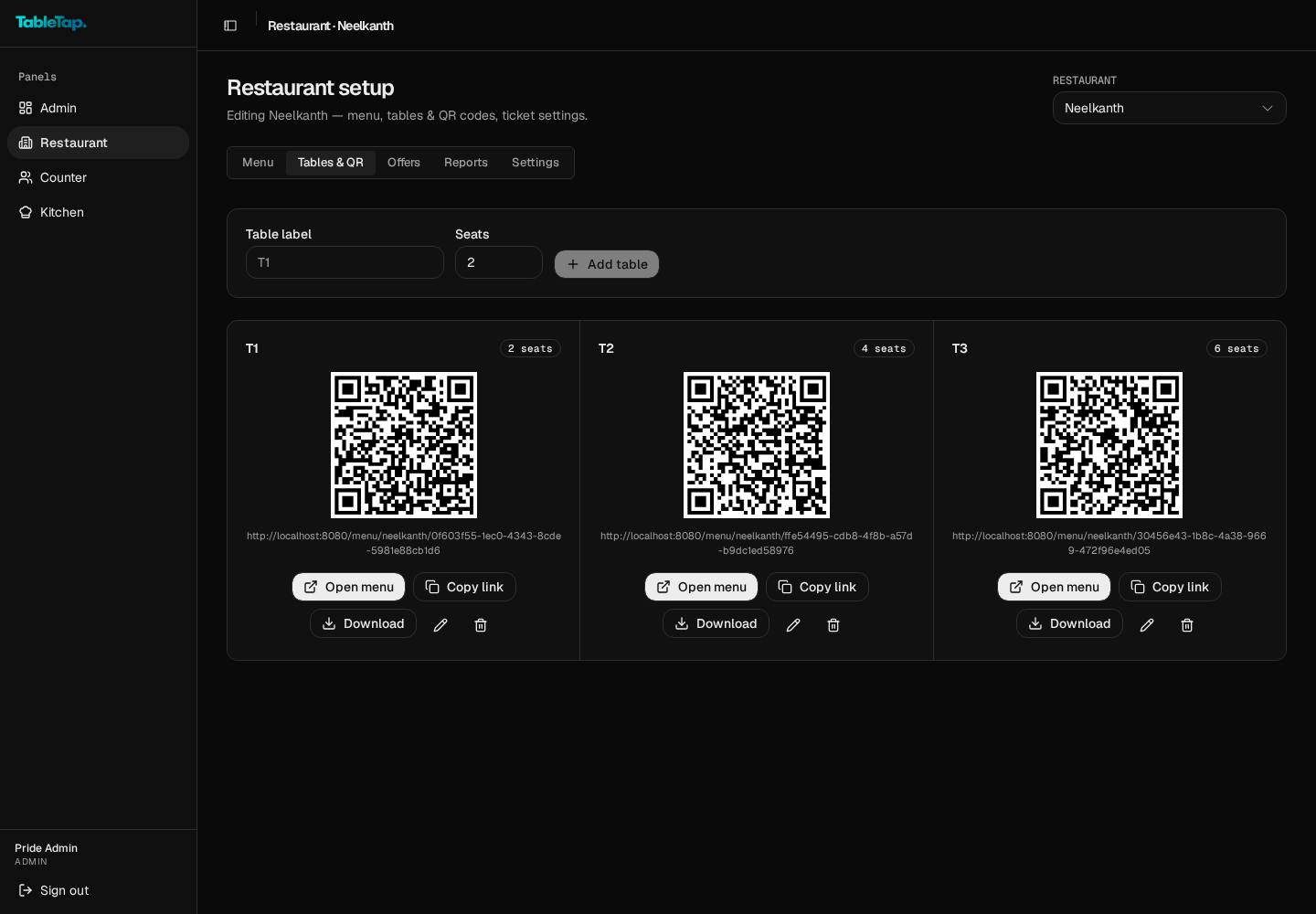1316x914 pixels.
Task: Click the Restaurant · Neelkanth breadcrumb
Action: (x=331, y=26)
